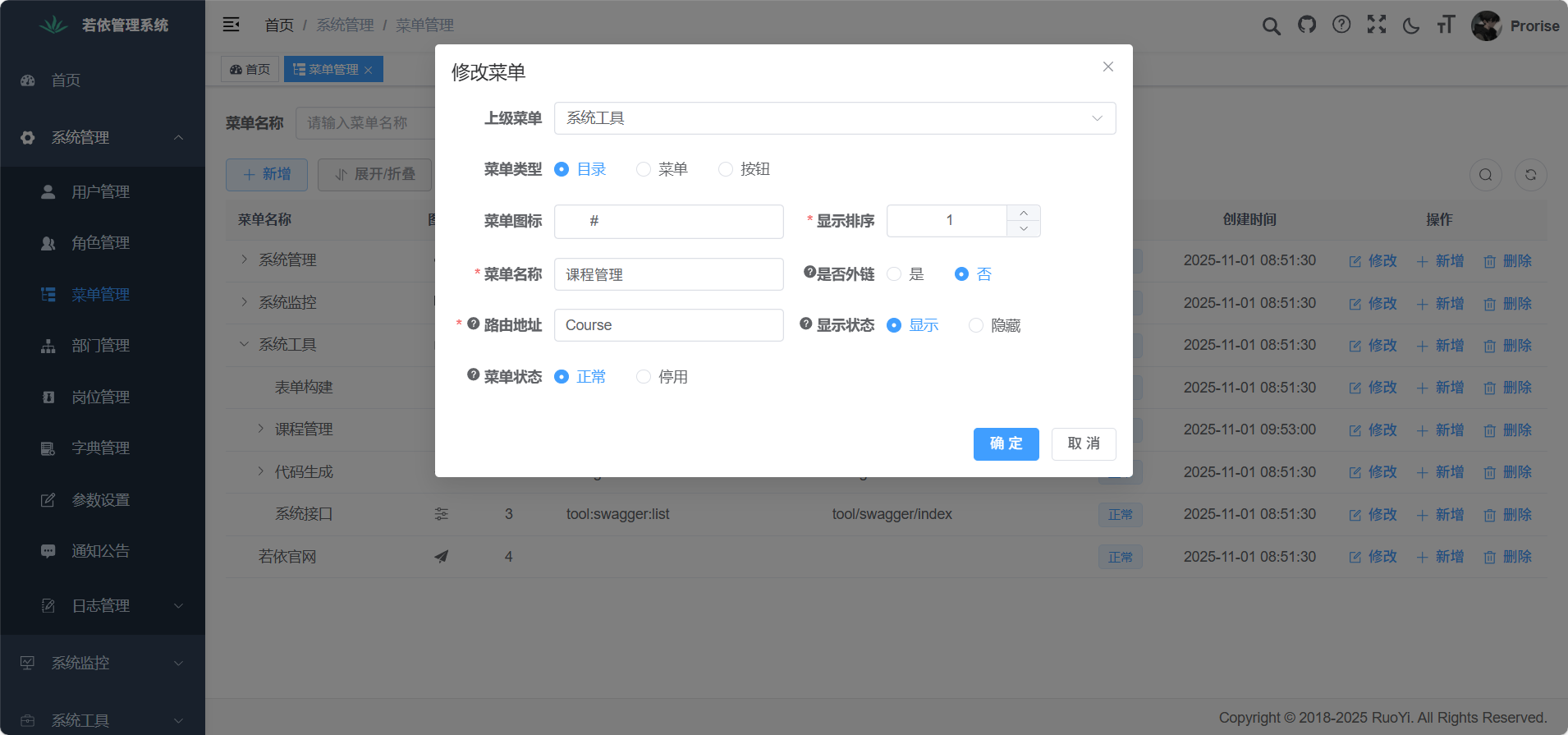This screenshot has height=735, width=1568.
Task: Open the font size setting icon
Action: pyautogui.click(x=1446, y=25)
